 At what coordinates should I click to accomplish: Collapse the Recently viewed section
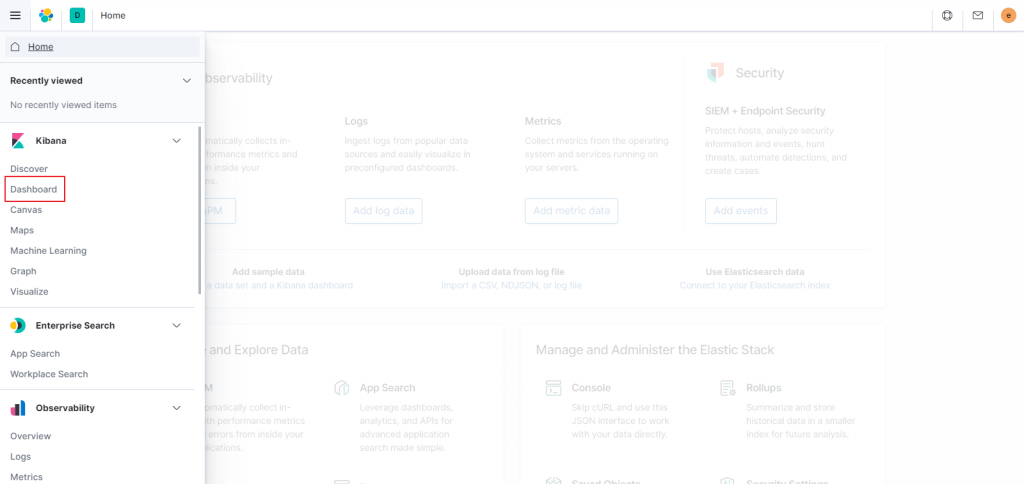tap(187, 81)
